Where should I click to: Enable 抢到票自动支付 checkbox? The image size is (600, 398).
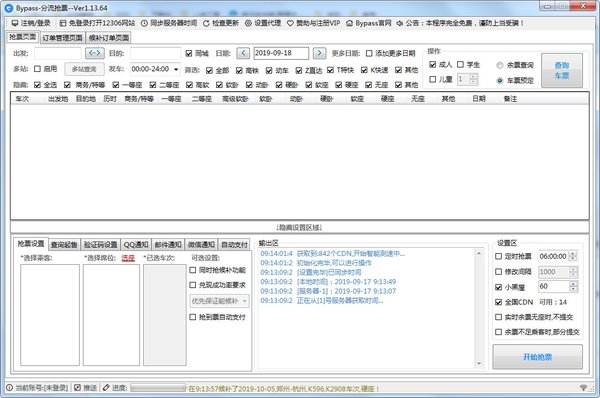193,317
